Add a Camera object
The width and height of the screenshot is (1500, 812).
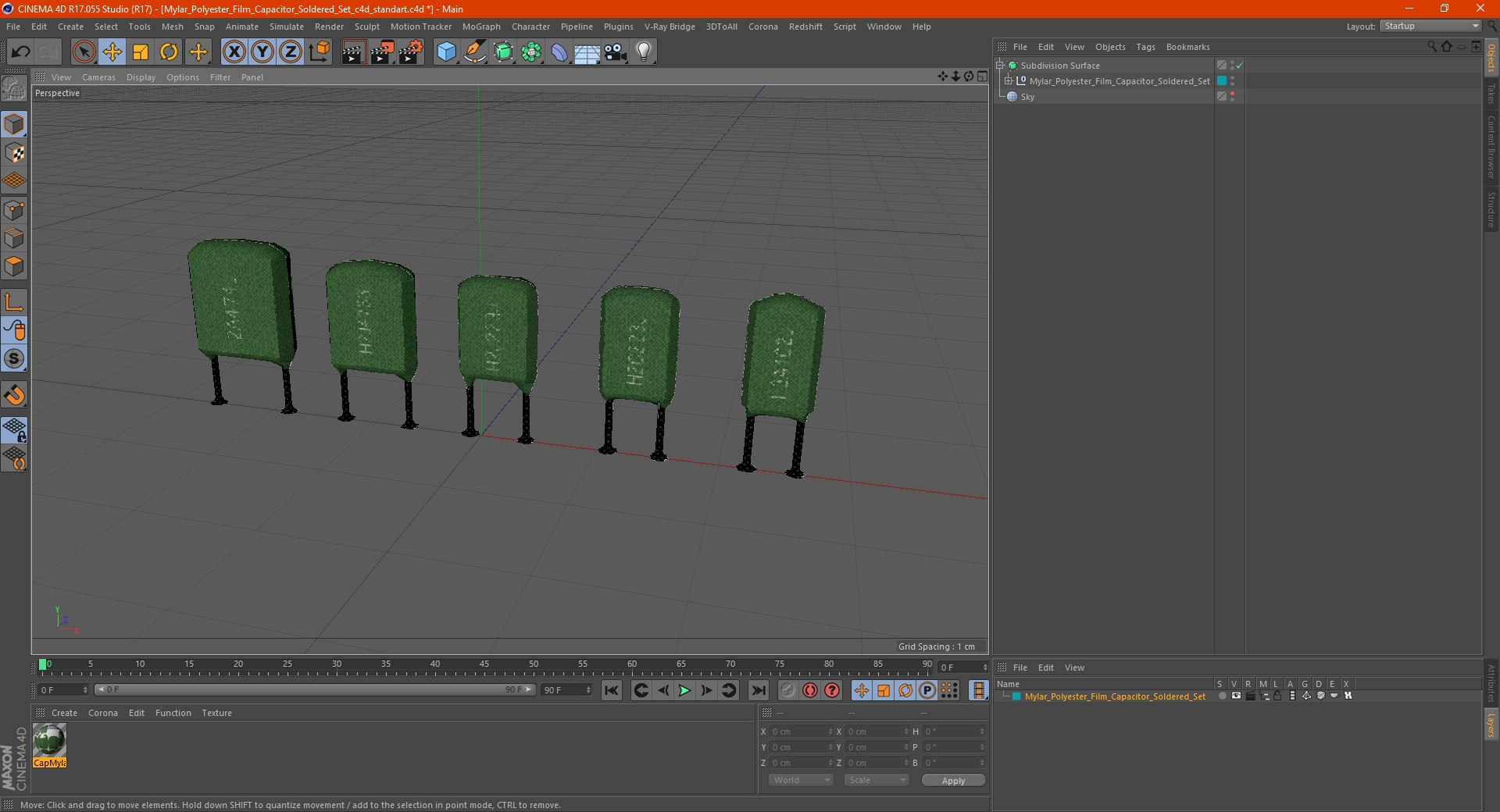point(616,52)
